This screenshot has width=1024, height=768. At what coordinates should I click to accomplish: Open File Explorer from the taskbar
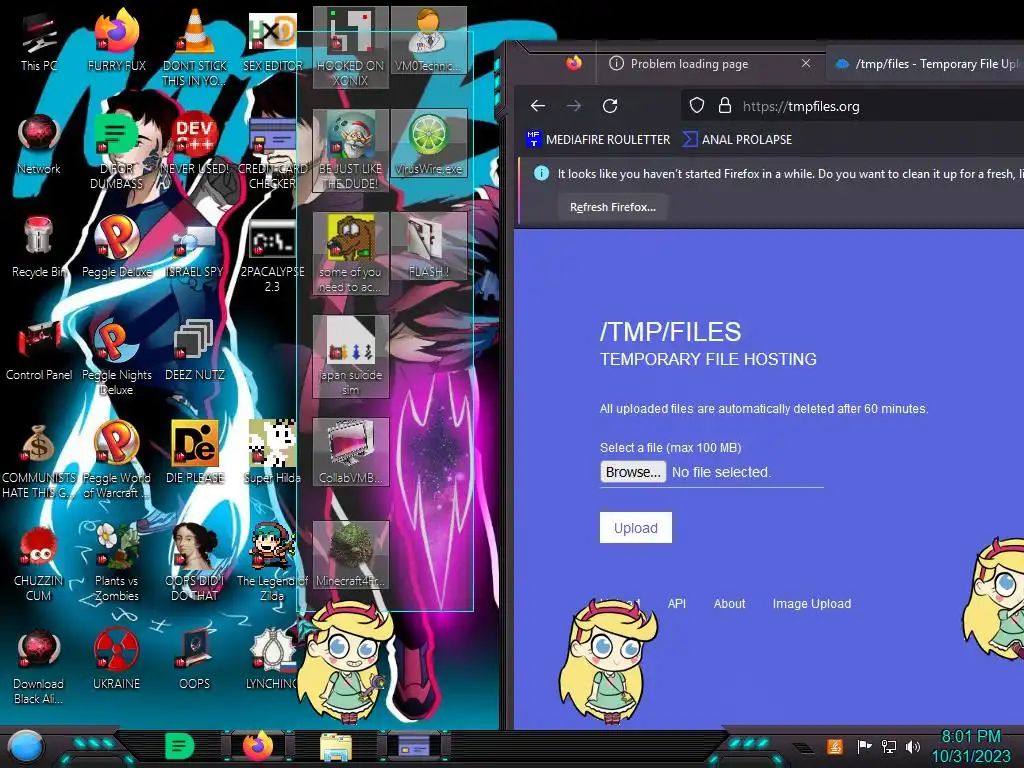tap(336, 746)
